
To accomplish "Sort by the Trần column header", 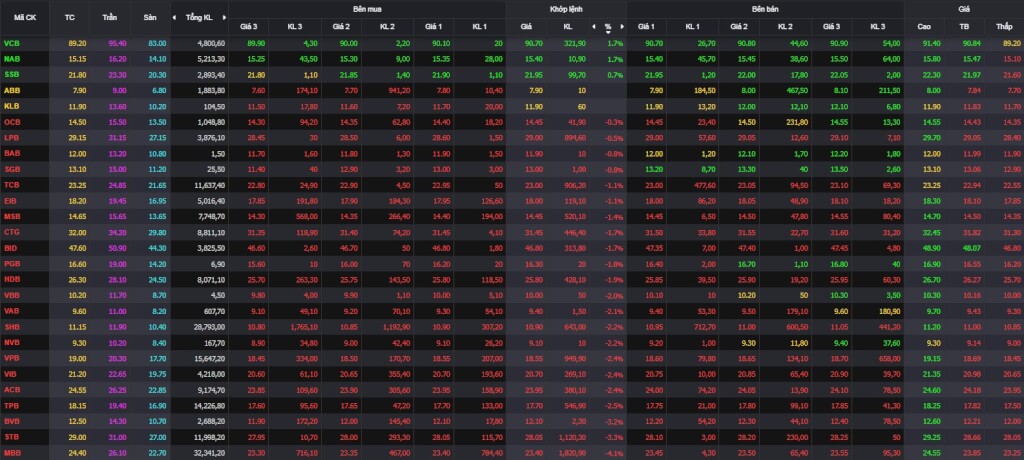I will [109, 18].
